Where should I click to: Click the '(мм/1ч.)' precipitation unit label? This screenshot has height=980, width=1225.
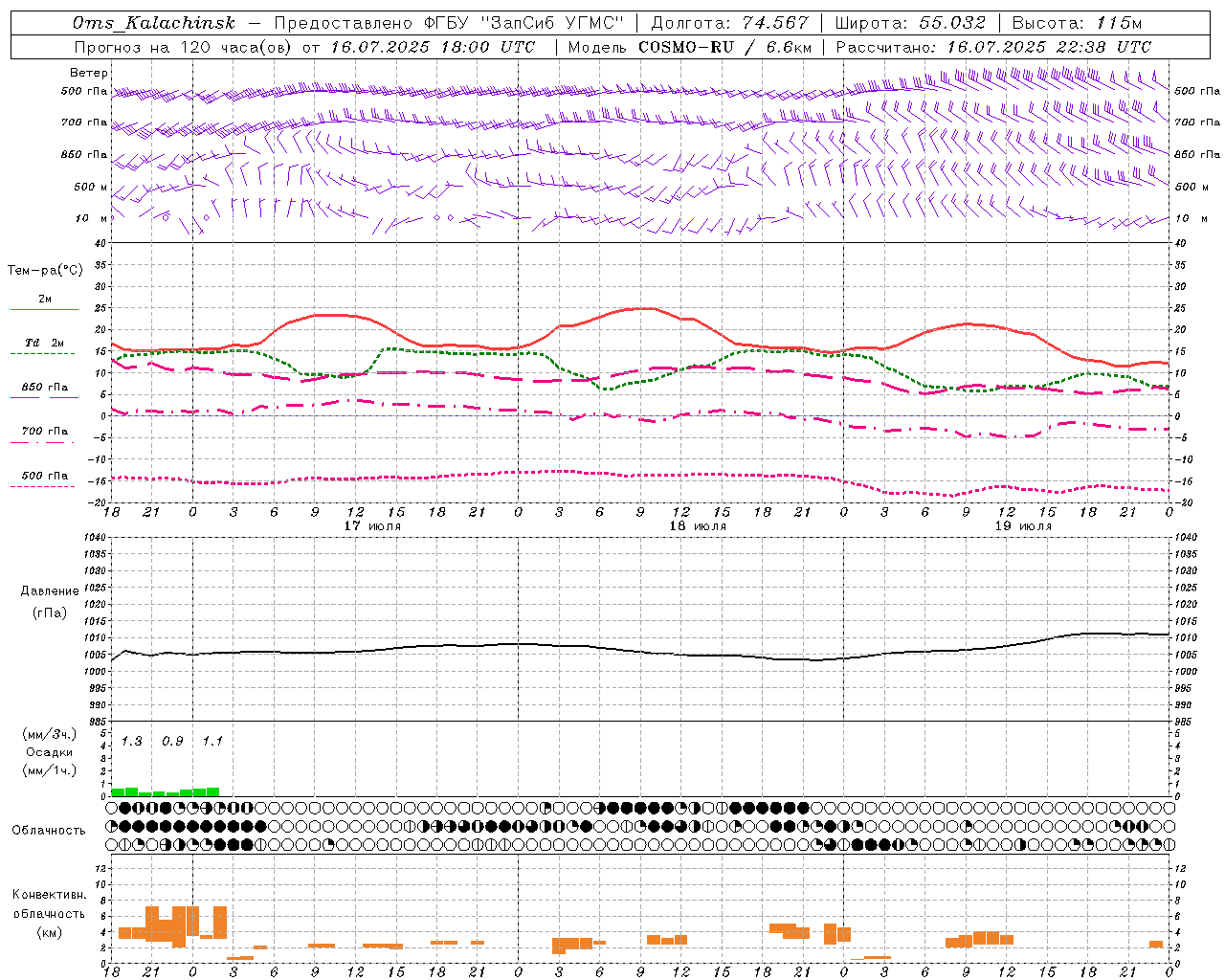50,770
